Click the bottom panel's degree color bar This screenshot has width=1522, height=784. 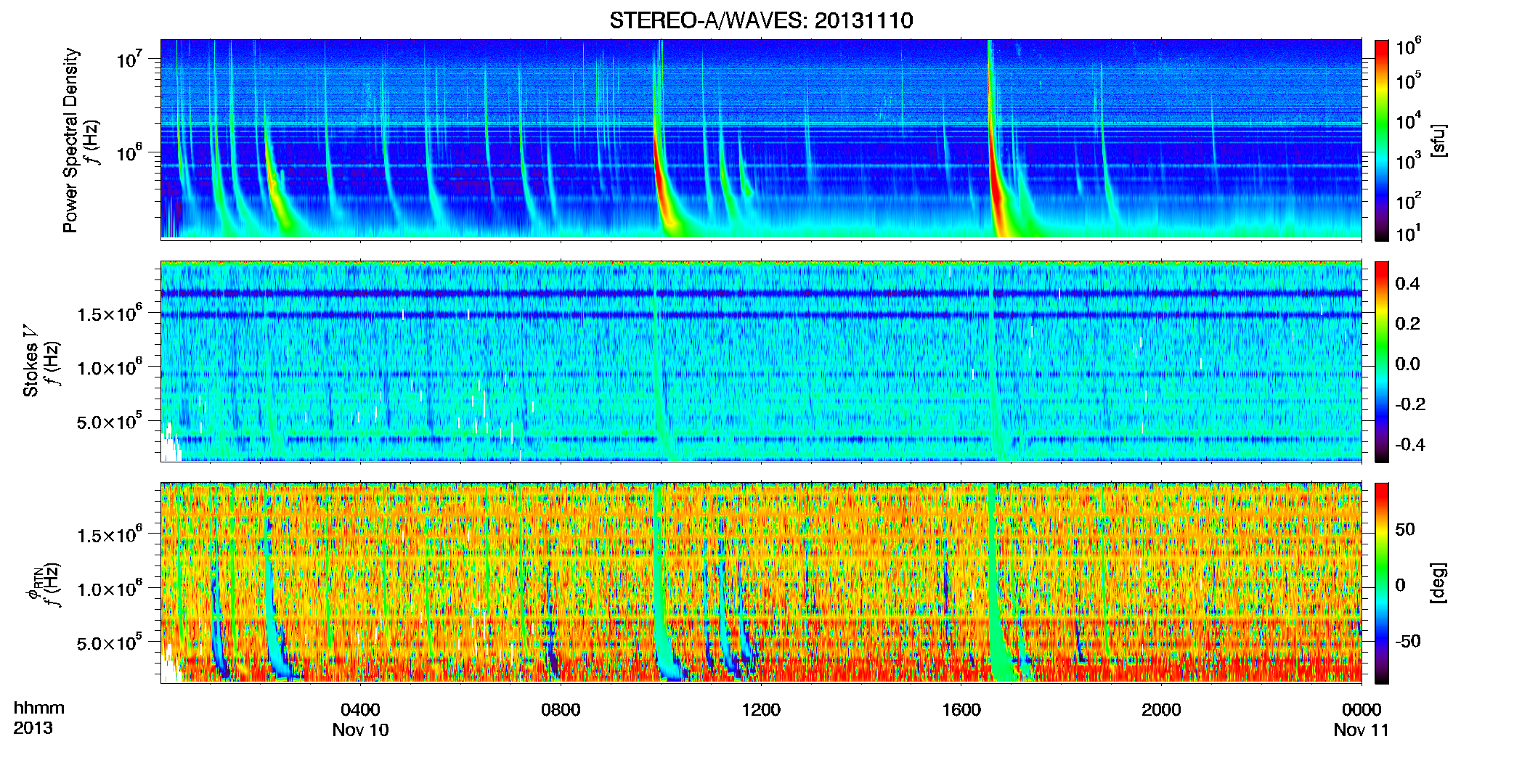pyautogui.click(x=1382, y=583)
